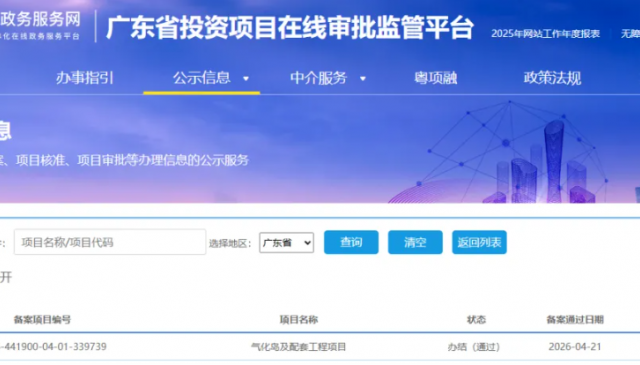This screenshot has width=640, height=365.
Task: Click the 2026-04-21 date cell
Action: click(x=575, y=347)
